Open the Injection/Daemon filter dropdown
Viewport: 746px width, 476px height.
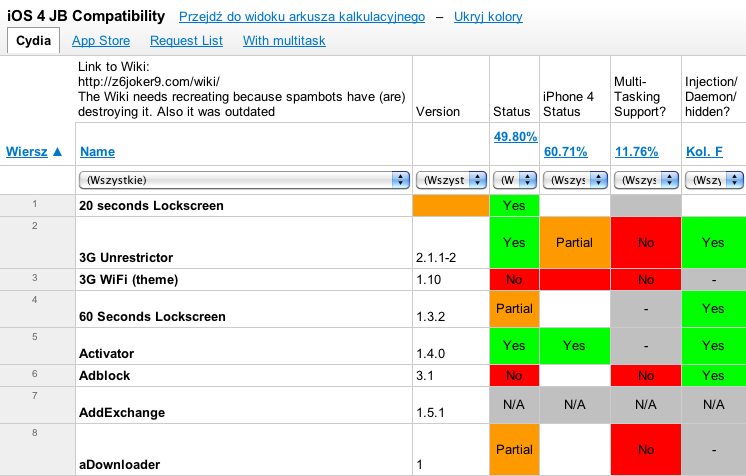point(714,180)
